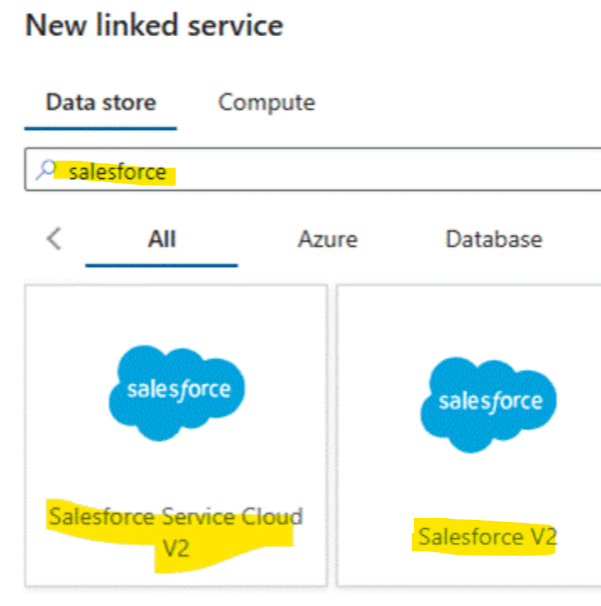The width and height of the screenshot is (601, 606).
Task: Select the All category filter
Action: (161, 239)
